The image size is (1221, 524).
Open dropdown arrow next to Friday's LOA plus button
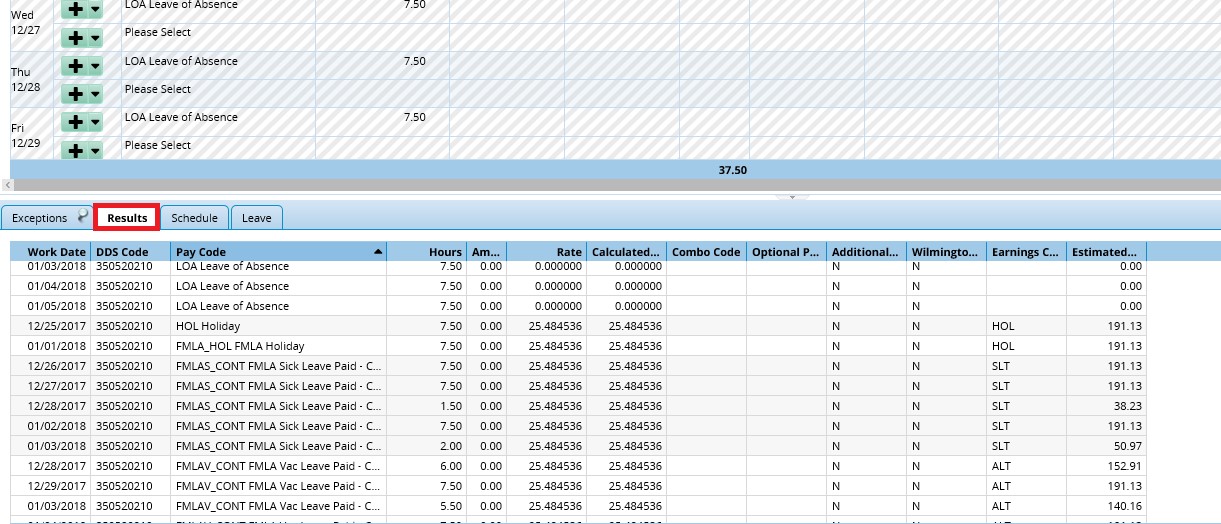95,122
